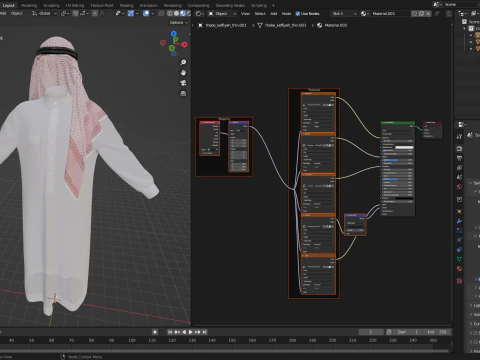Image resolution: width=480 pixels, height=360 pixels.
Task: Open the Layout workspace tab
Action: [8, 5]
